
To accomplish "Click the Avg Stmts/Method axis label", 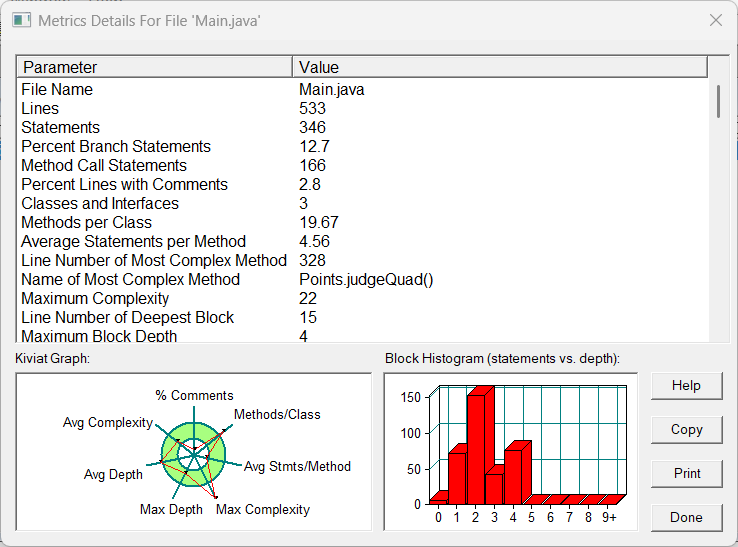I will pyautogui.click(x=297, y=467).
